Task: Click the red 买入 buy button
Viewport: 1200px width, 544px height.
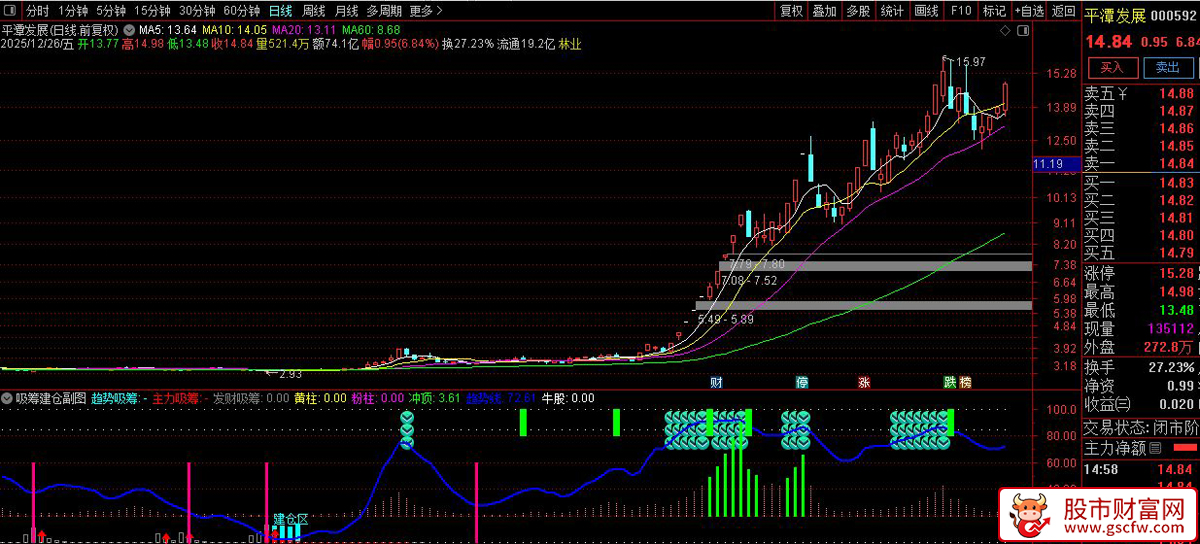Action: [x=1112, y=68]
